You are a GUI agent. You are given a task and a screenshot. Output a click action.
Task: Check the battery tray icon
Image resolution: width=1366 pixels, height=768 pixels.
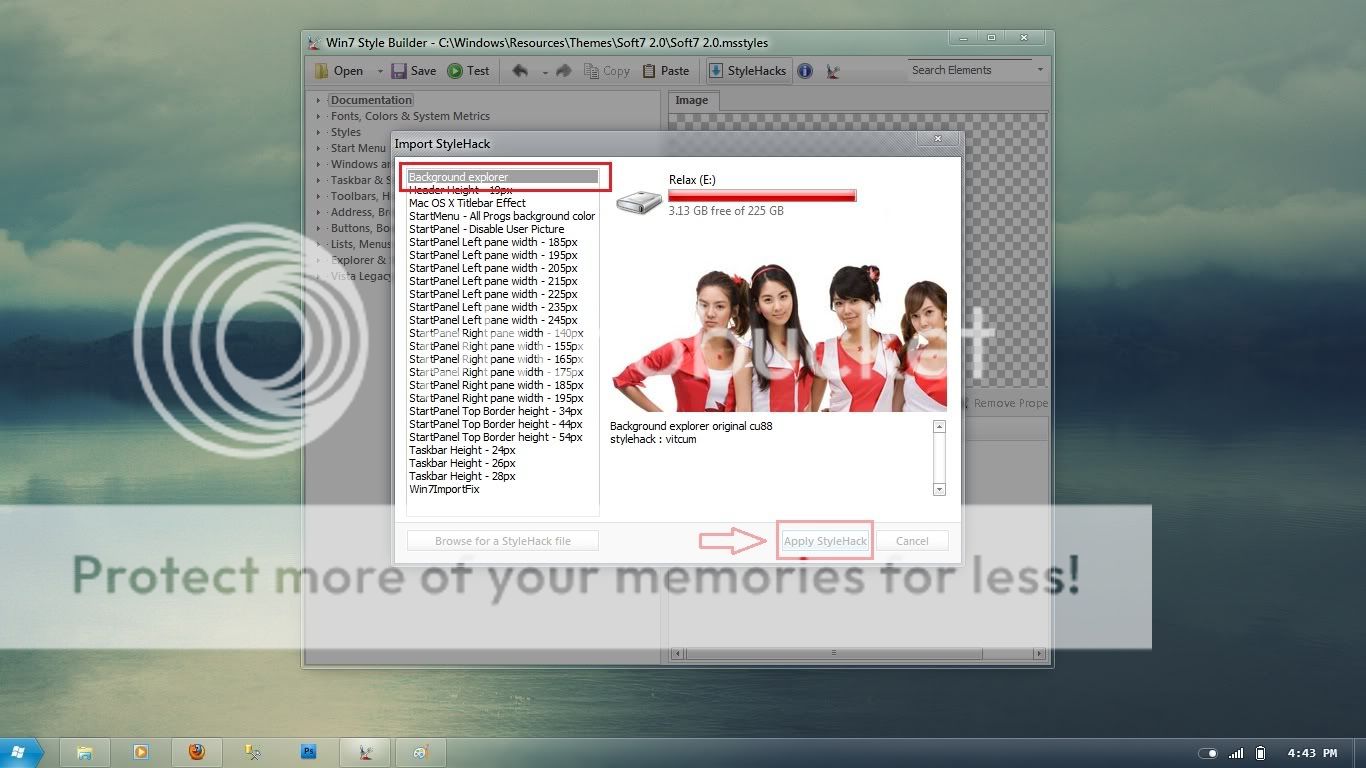(1261, 753)
